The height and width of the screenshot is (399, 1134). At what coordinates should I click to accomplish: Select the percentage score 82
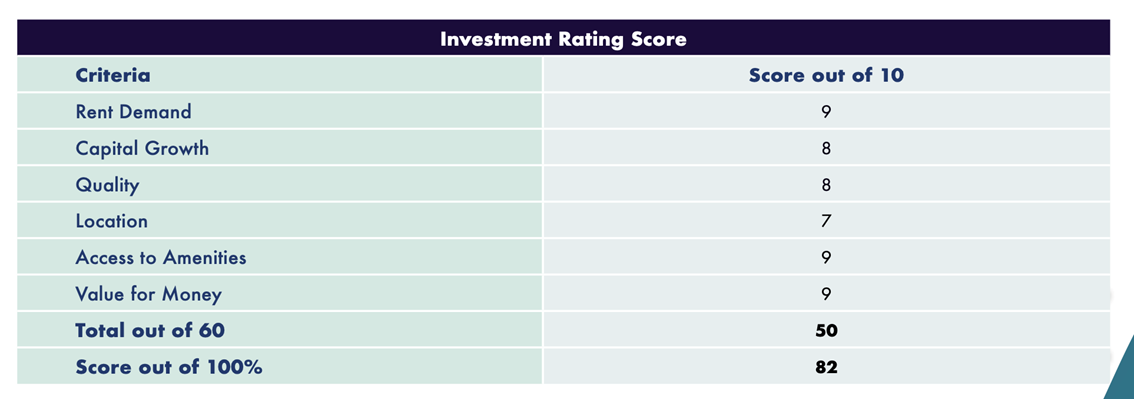pyautogui.click(x=826, y=367)
